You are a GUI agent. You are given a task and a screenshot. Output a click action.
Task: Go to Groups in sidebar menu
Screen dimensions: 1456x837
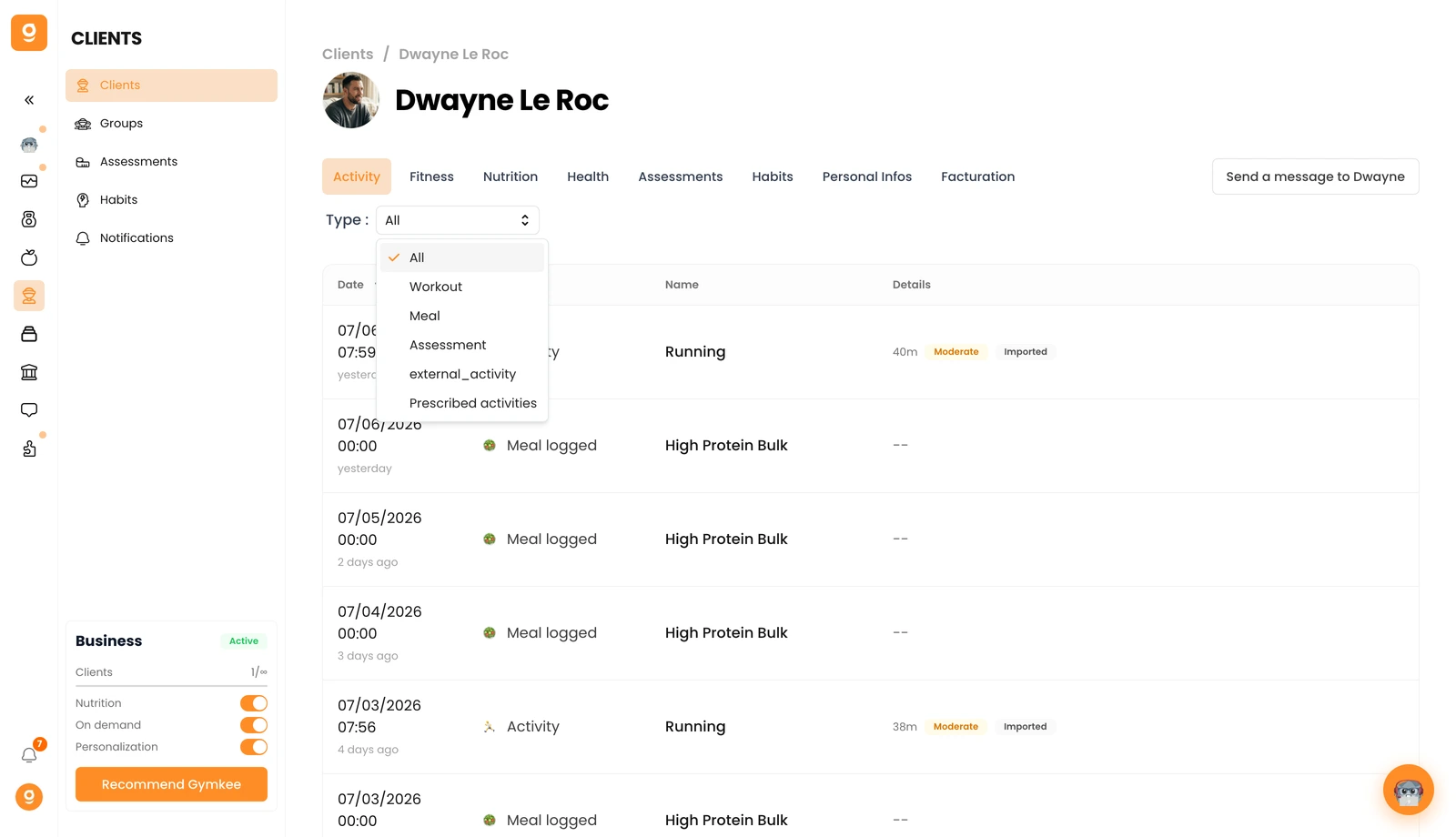click(x=171, y=124)
